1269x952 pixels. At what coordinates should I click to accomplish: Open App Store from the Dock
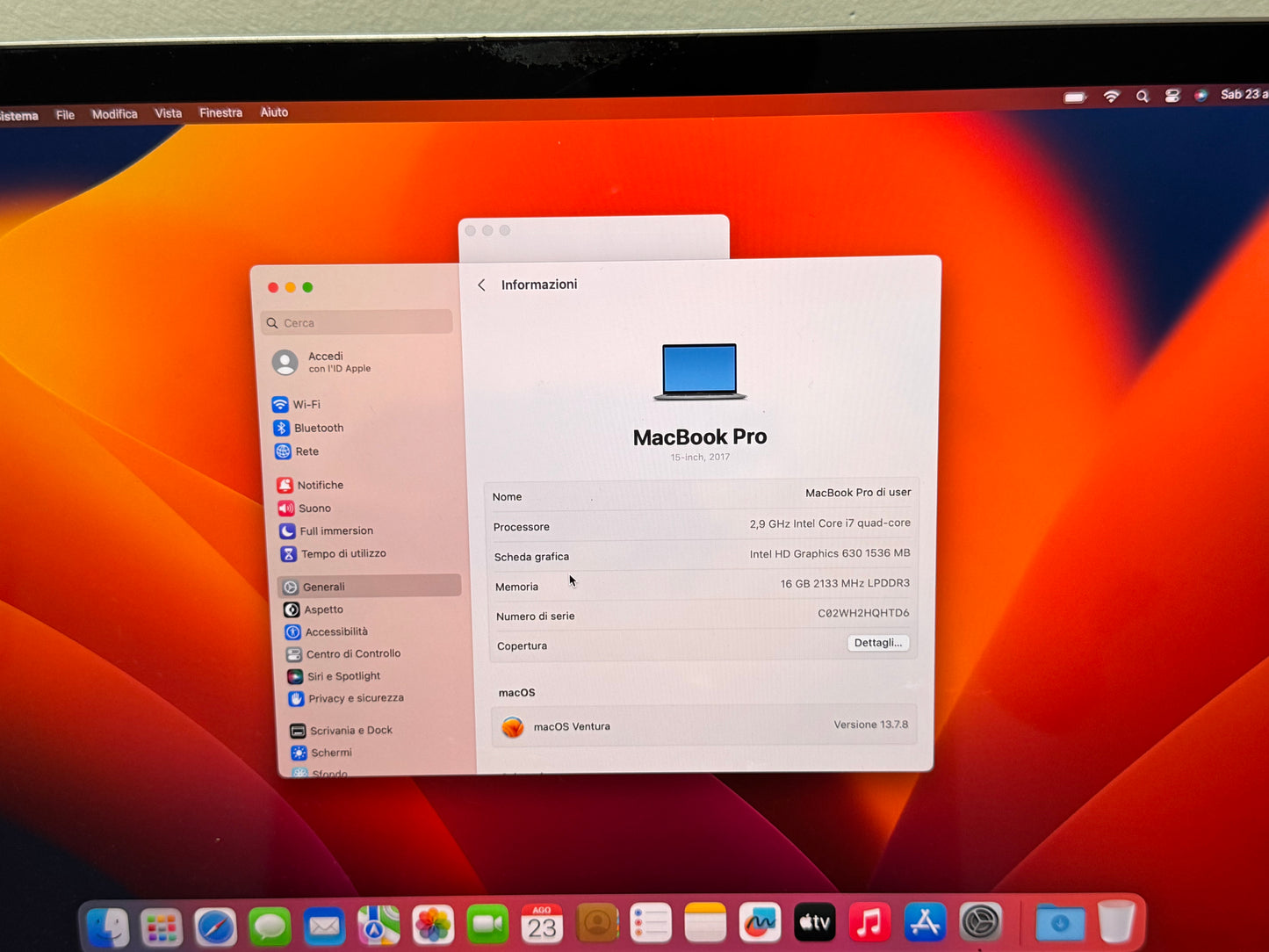[x=925, y=922]
